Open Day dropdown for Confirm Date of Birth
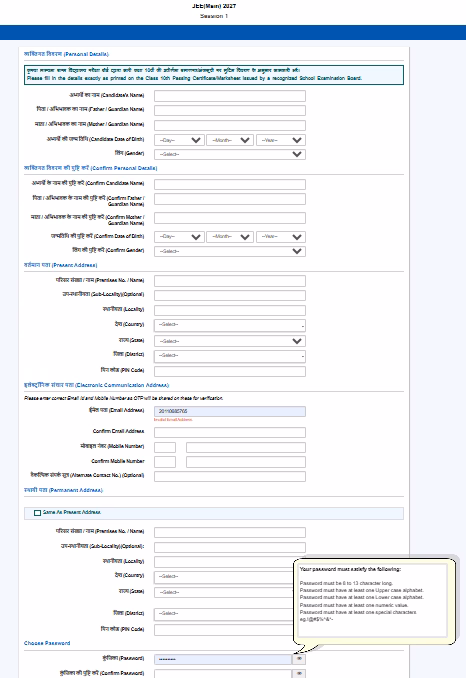Image resolution: width=466 pixels, height=678 pixels. (x=179, y=237)
